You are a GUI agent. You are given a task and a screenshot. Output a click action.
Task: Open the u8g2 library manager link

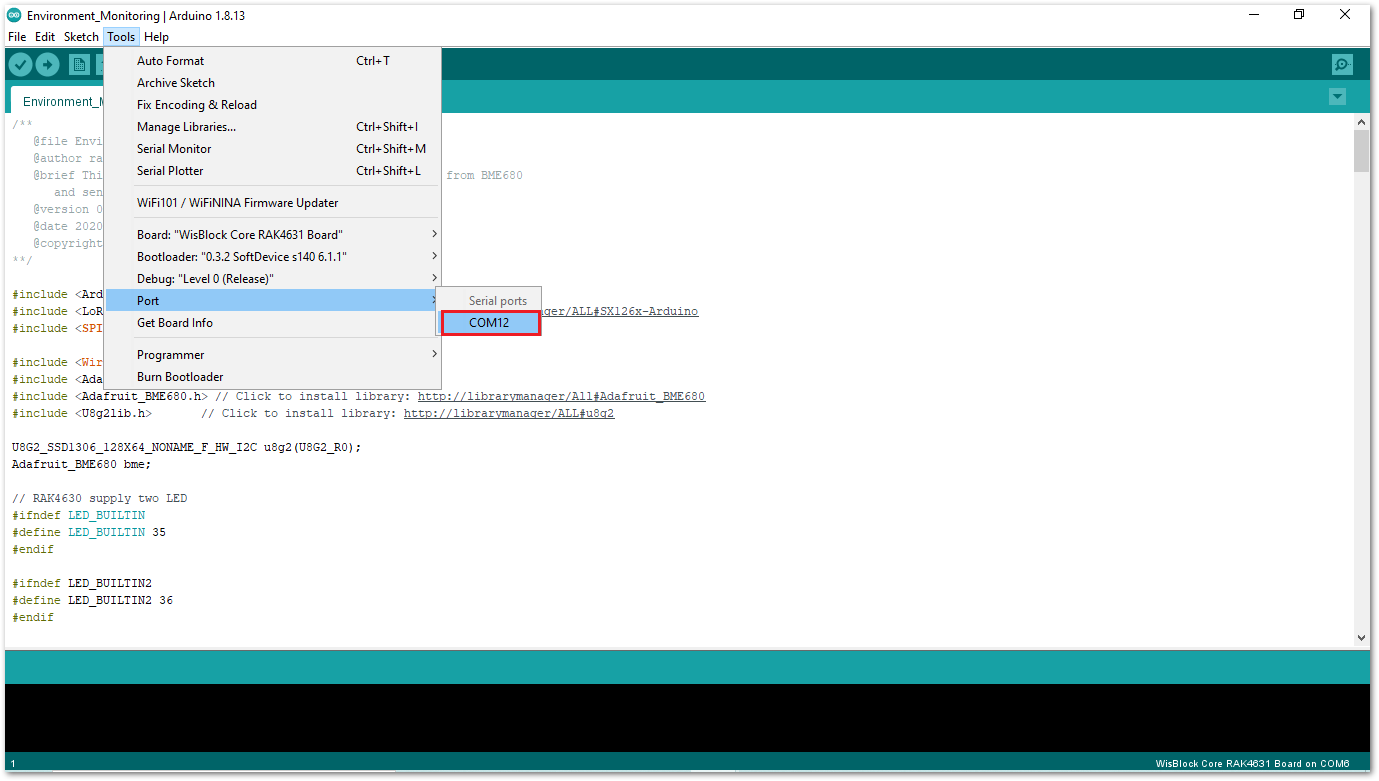pyautogui.click(x=508, y=413)
